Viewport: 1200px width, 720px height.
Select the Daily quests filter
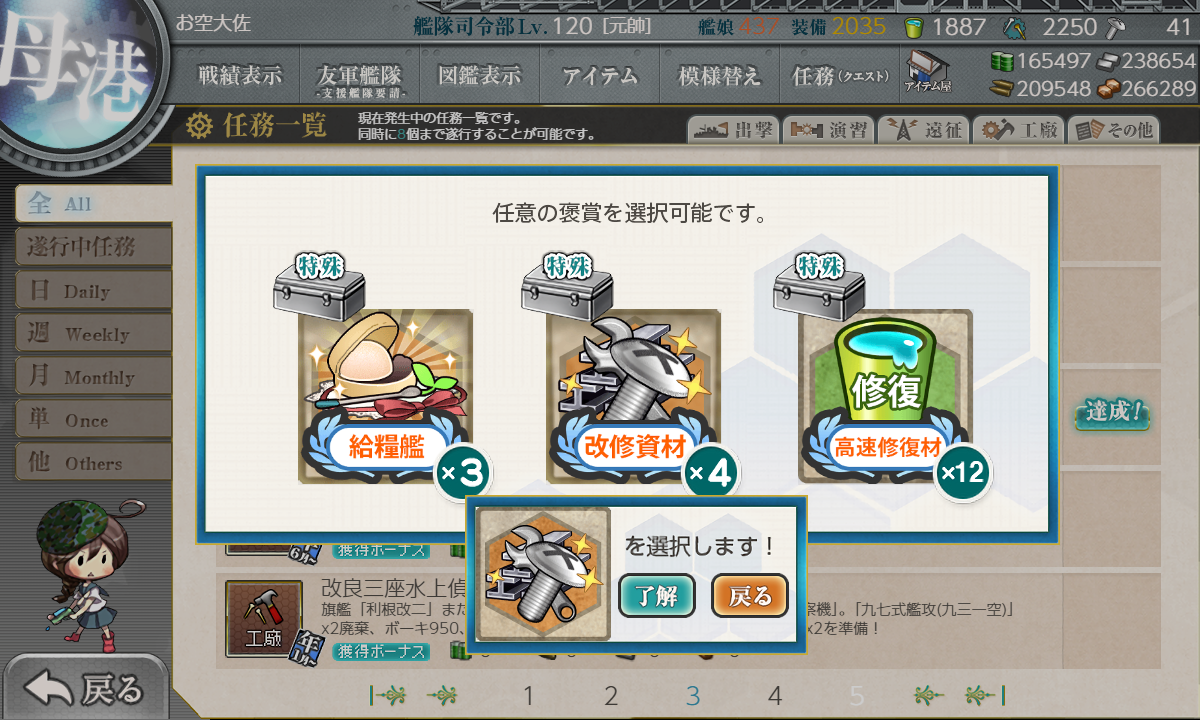93,291
